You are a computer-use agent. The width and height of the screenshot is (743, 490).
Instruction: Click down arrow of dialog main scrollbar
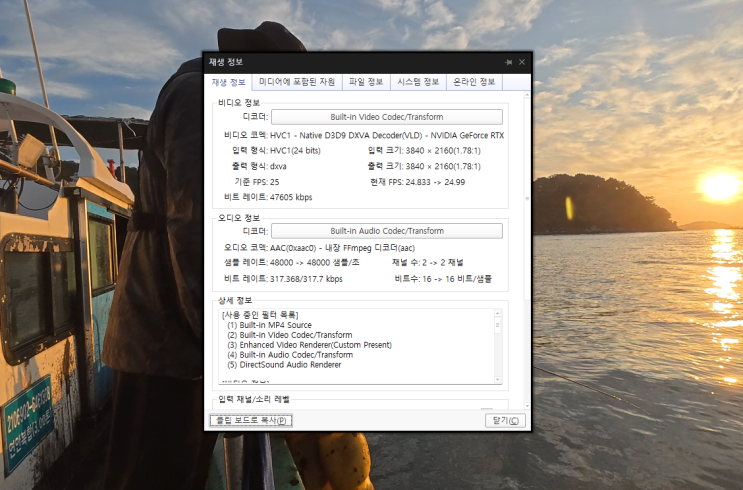527,406
